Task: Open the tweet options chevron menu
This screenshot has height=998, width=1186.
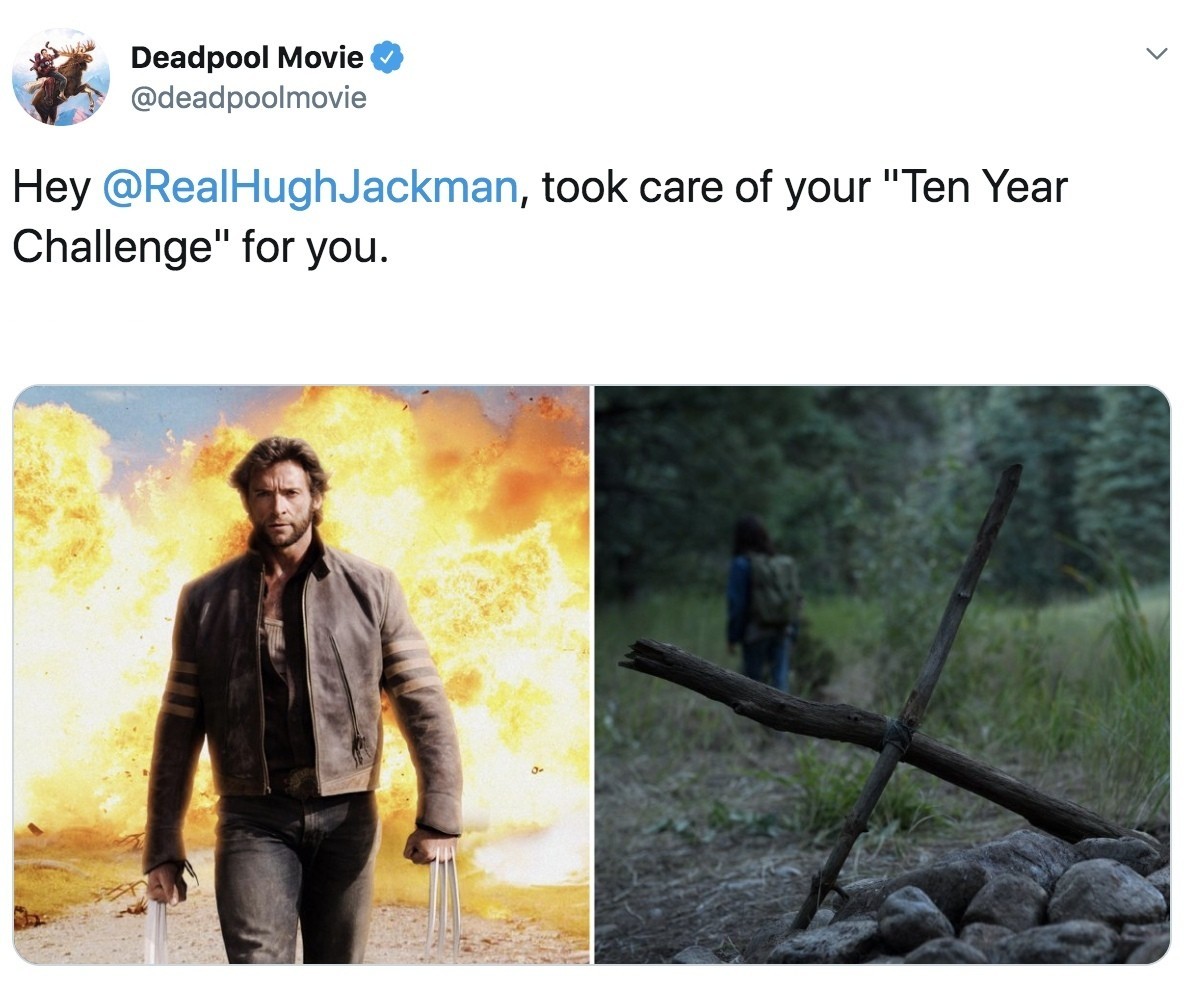Action: pos(1157,54)
